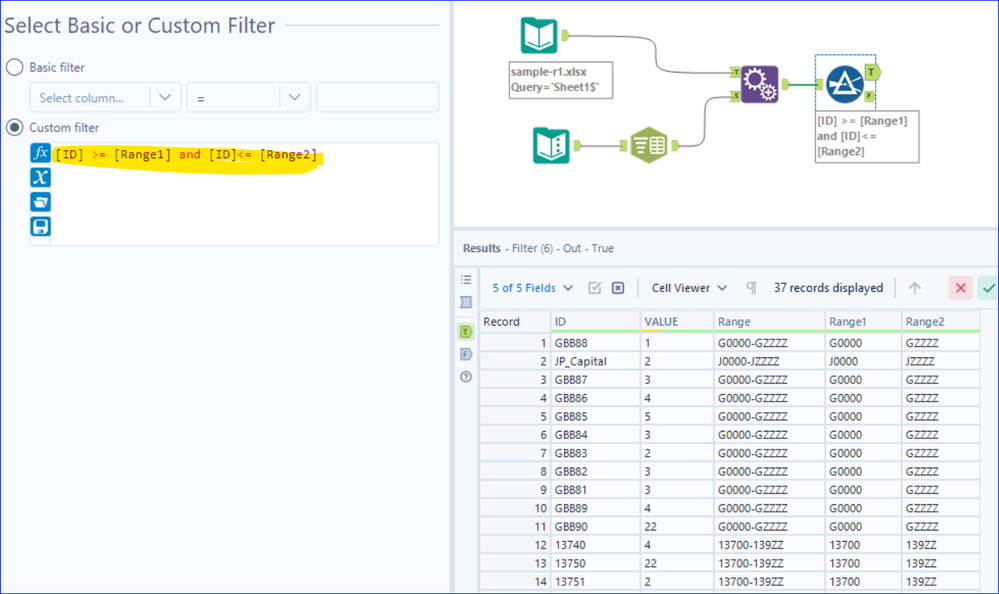
Task: Click the ID column header
Action: tap(595, 322)
